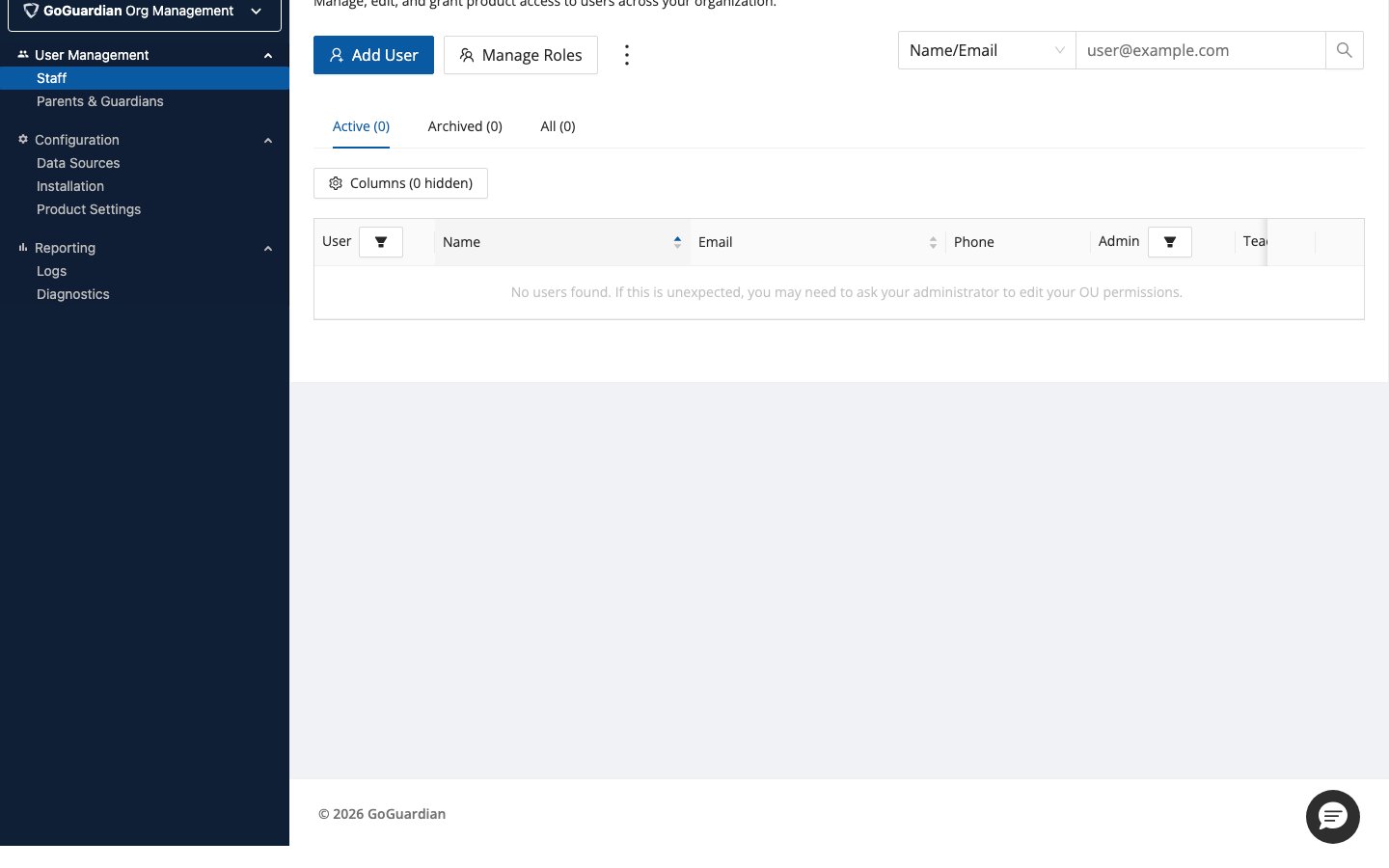Image resolution: width=1389 pixels, height=868 pixels.
Task: Click the GoGuardian shield logo
Action: (31, 11)
